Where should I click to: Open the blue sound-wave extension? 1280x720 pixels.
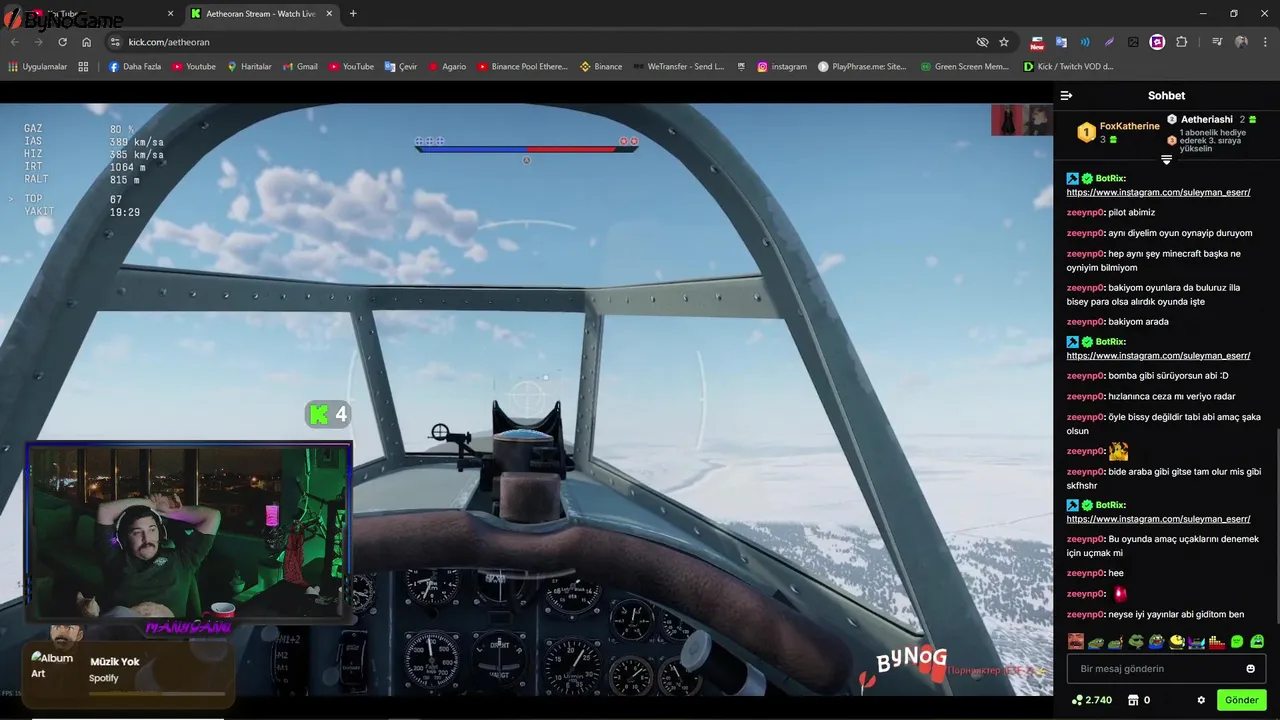tap(1085, 42)
